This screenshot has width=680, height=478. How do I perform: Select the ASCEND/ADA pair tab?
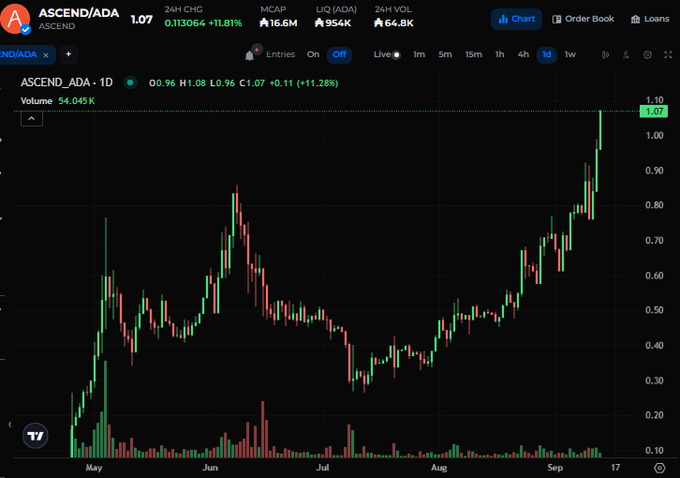coord(18,55)
